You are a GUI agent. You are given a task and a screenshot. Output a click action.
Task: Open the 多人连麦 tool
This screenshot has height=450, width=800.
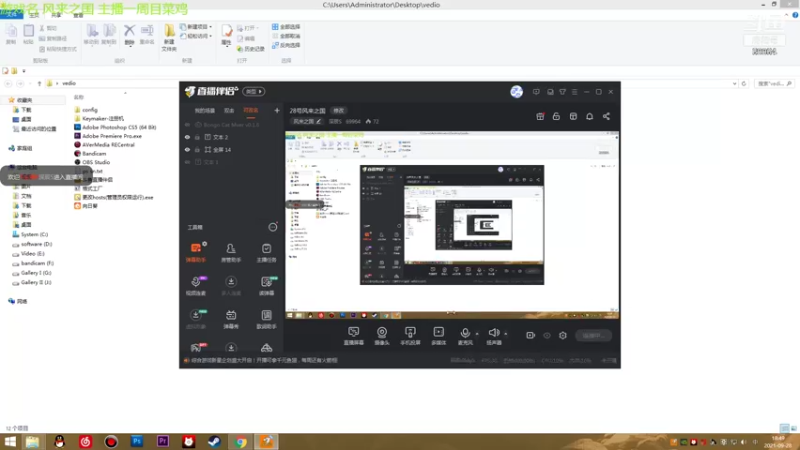(231, 286)
